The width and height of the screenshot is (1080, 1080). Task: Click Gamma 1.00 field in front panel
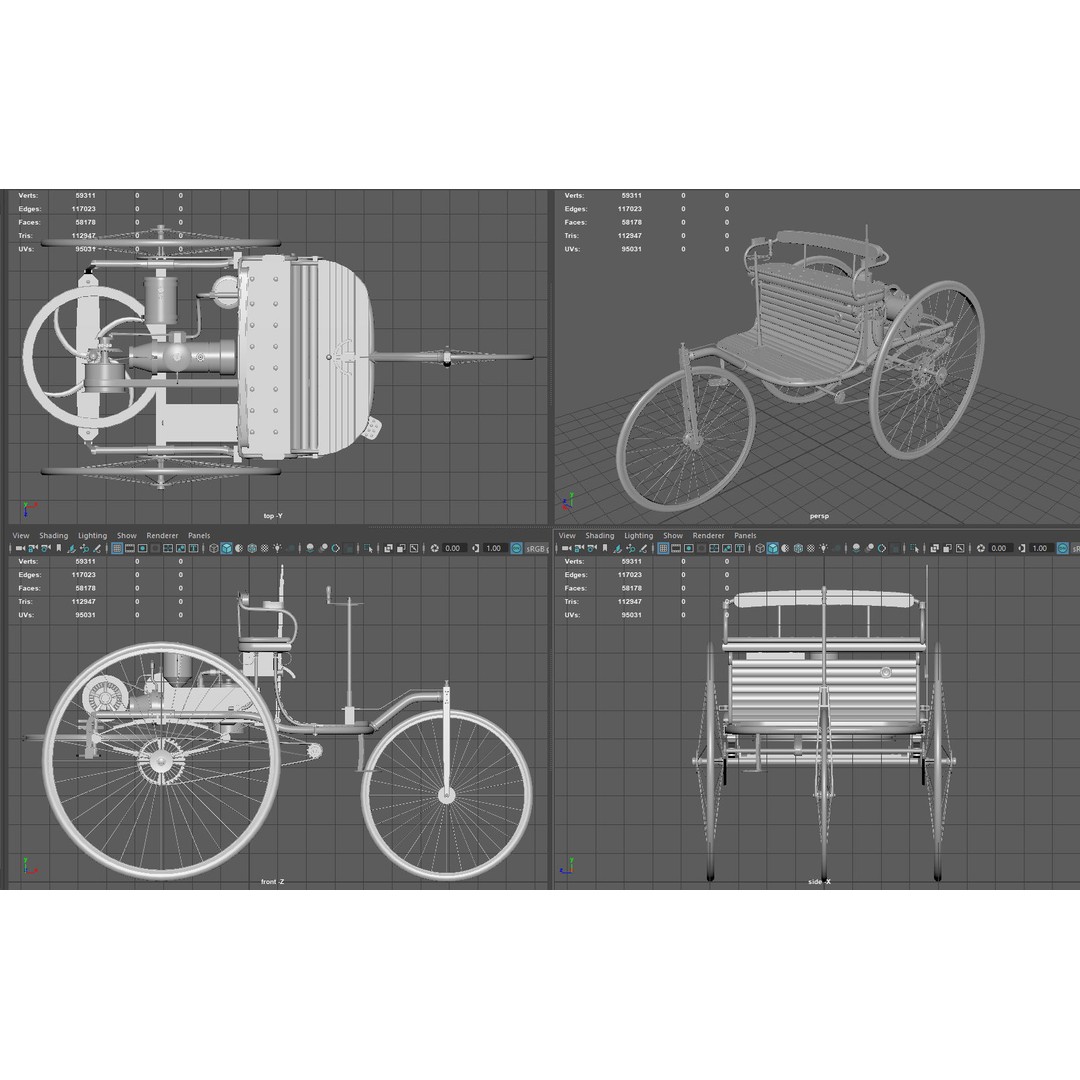pyautogui.click(x=494, y=548)
